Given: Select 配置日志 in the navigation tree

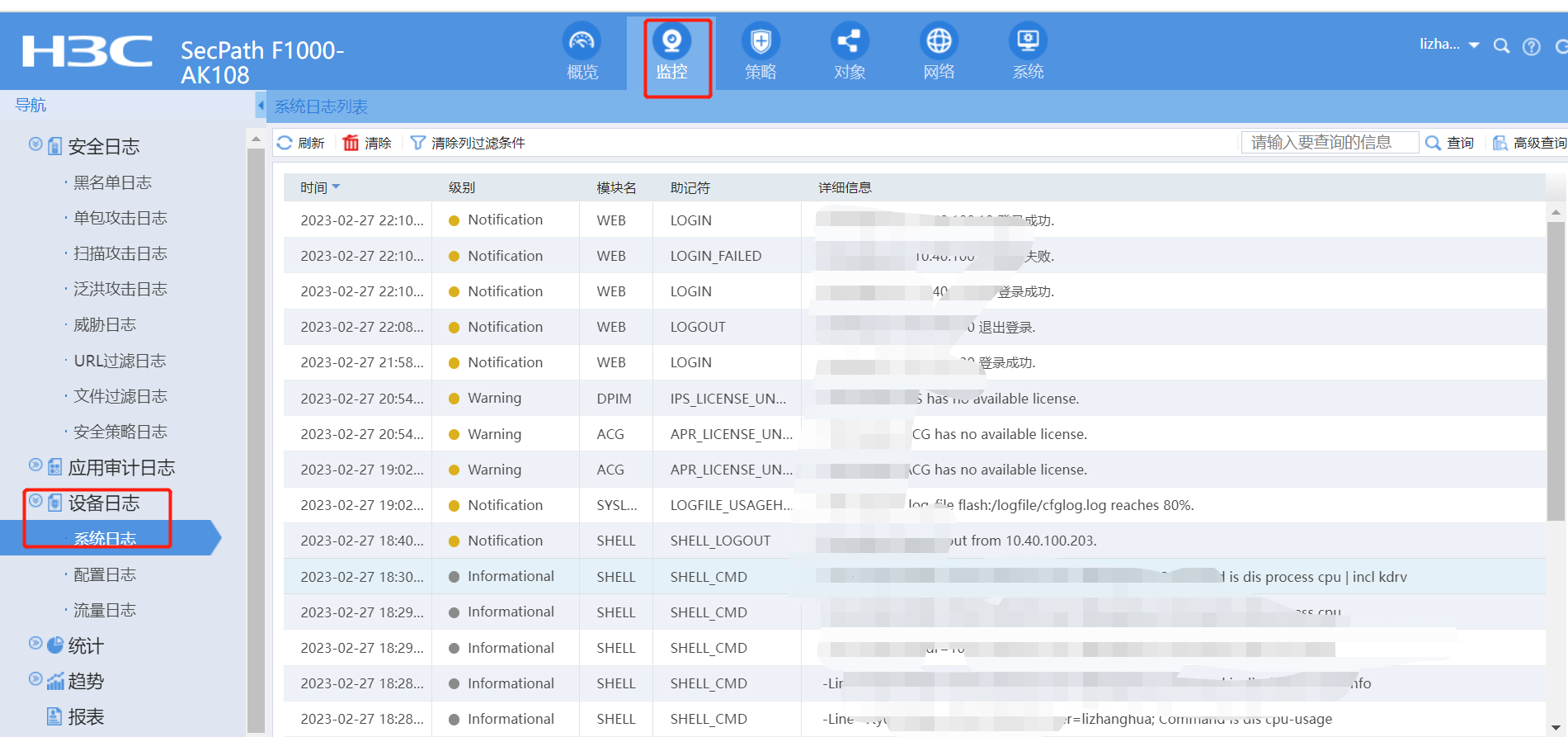Looking at the screenshot, I should 105,574.
